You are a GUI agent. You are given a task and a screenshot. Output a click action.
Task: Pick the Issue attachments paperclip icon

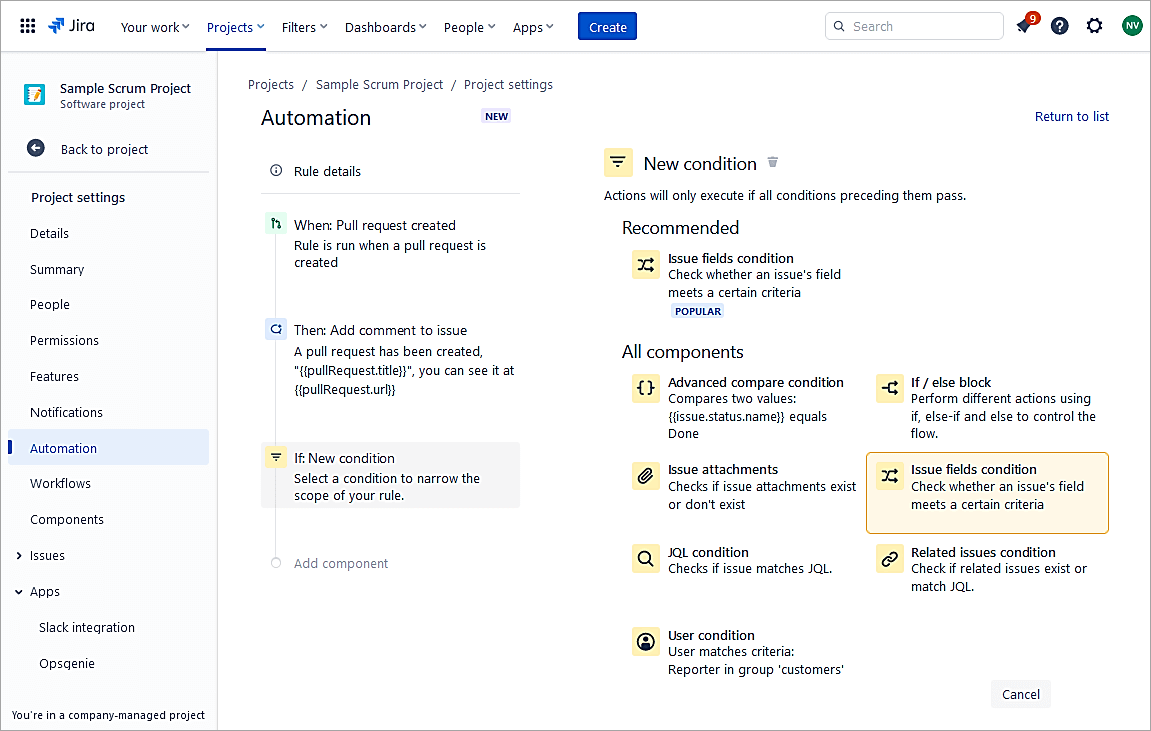646,475
